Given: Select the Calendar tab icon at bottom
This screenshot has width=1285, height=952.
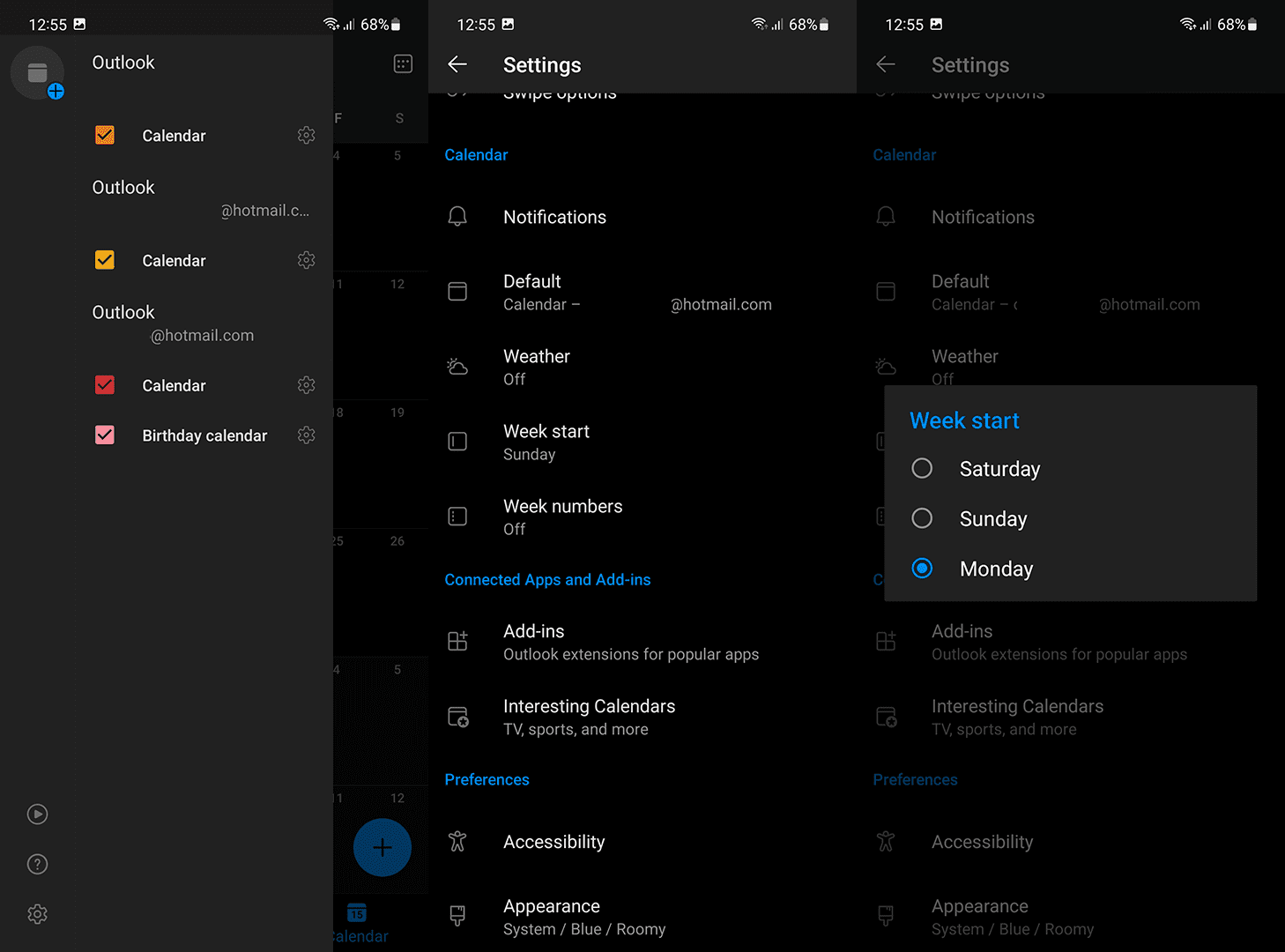Looking at the screenshot, I should 357,912.
